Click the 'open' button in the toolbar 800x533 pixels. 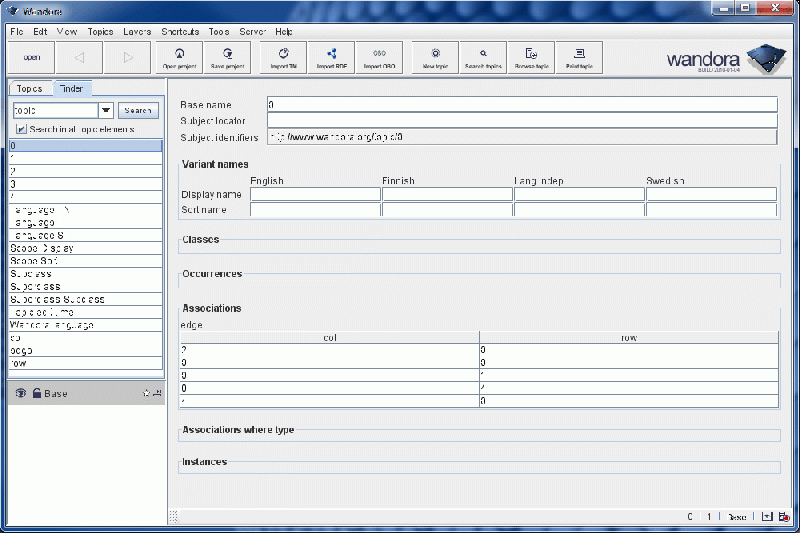click(x=32, y=57)
